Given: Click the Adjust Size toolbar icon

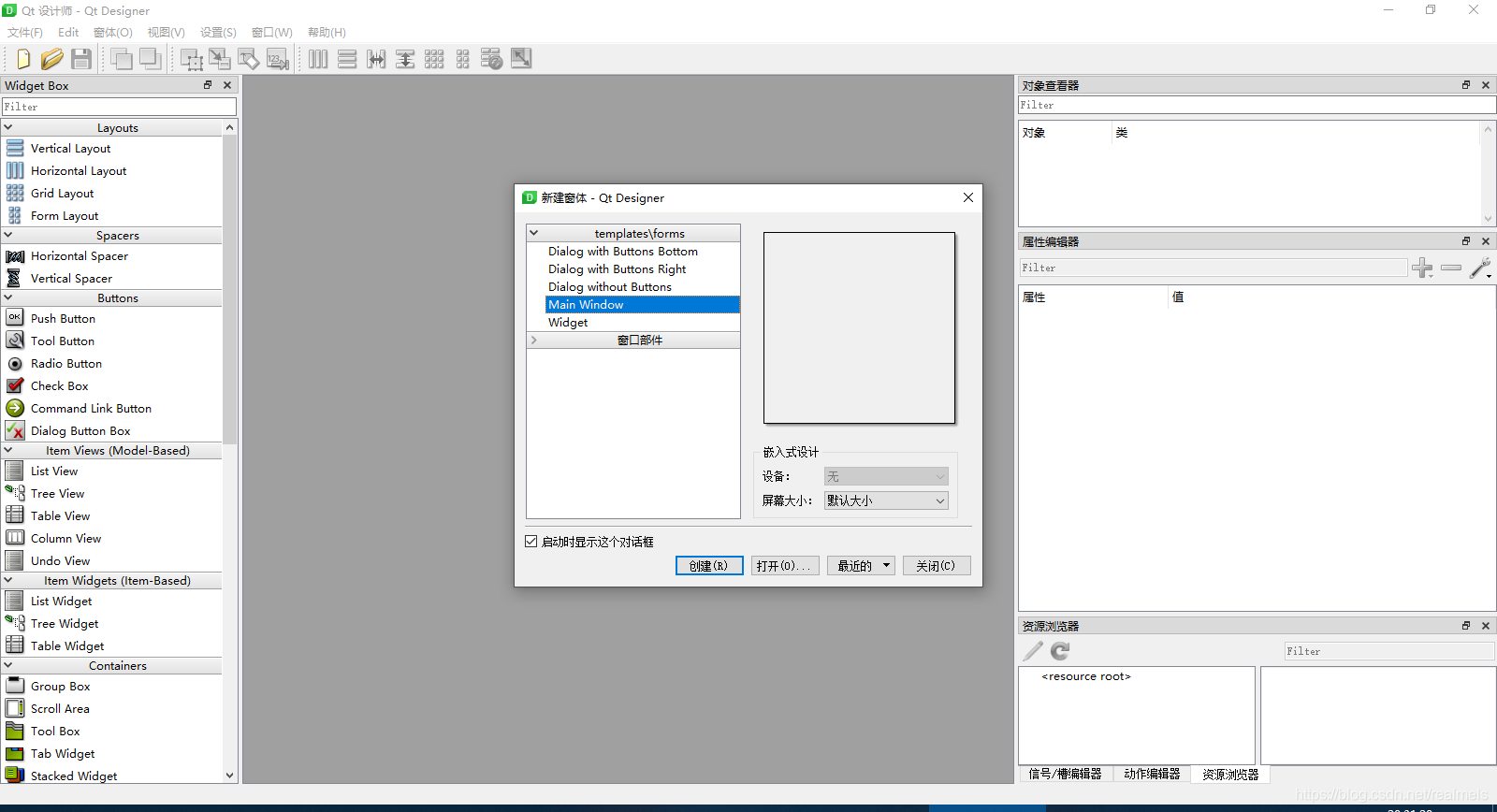Looking at the screenshot, I should click(521, 59).
